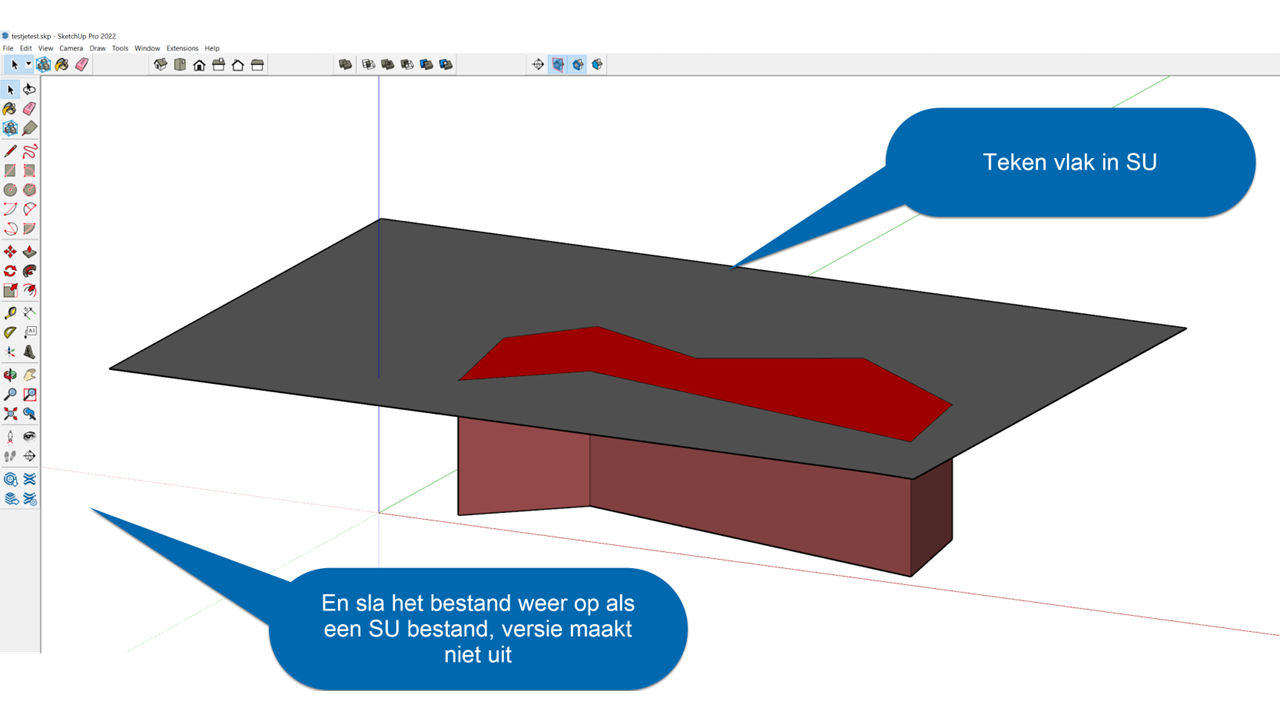Open the File menu
This screenshot has height=720, width=1280.
tap(8, 48)
